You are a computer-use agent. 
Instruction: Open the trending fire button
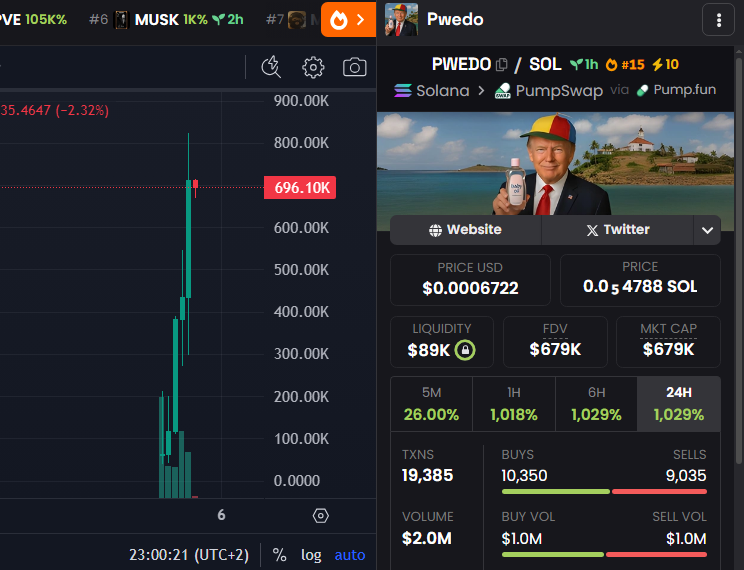pyautogui.click(x=348, y=19)
